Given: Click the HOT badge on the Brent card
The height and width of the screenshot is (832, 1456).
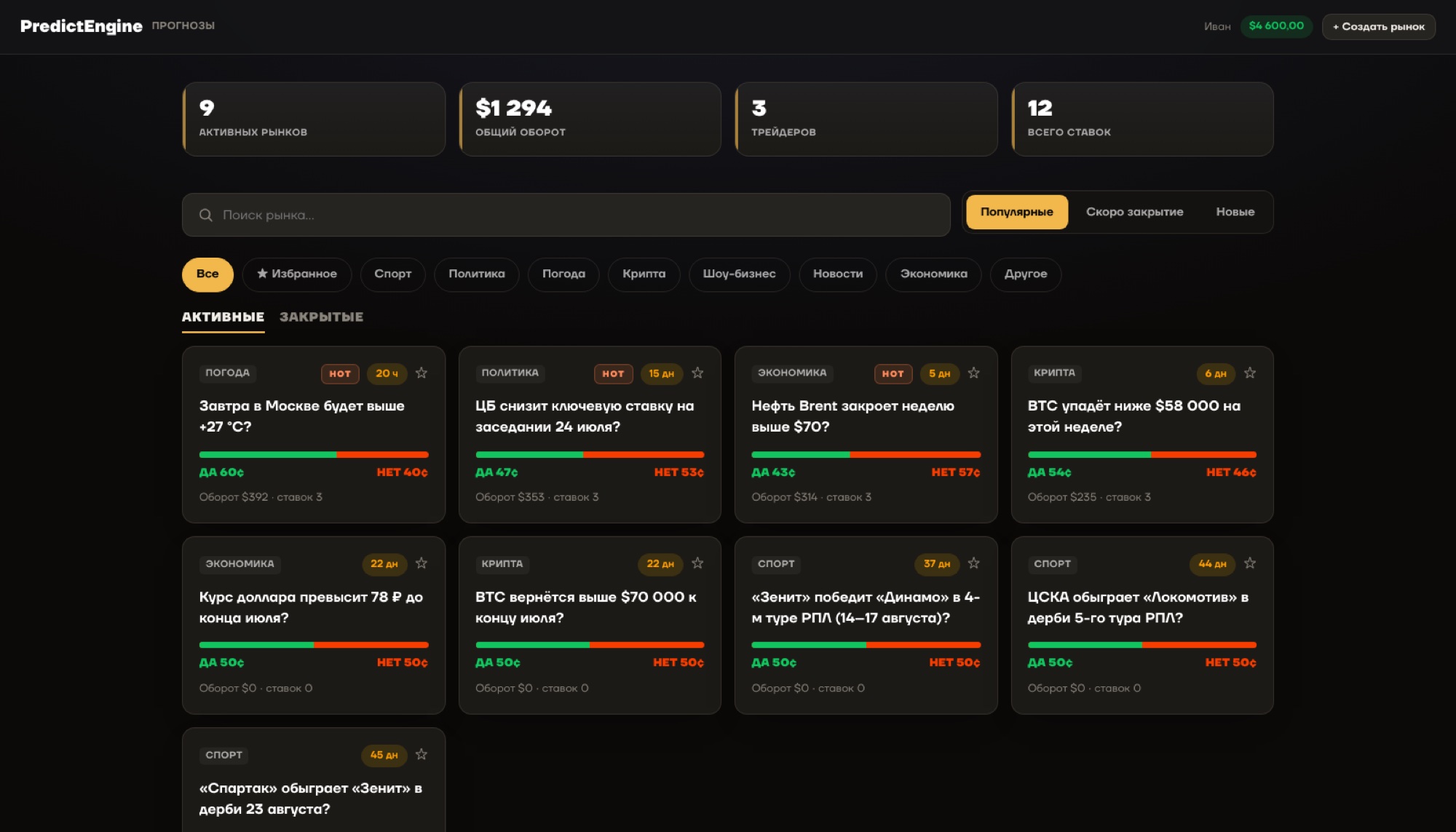Looking at the screenshot, I should (893, 374).
